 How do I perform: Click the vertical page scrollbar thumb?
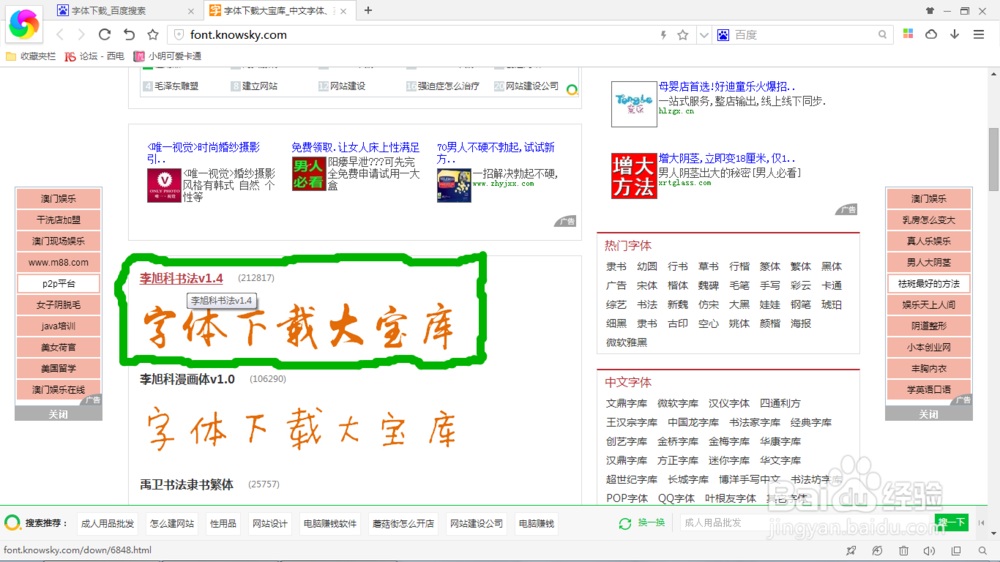pos(994,159)
